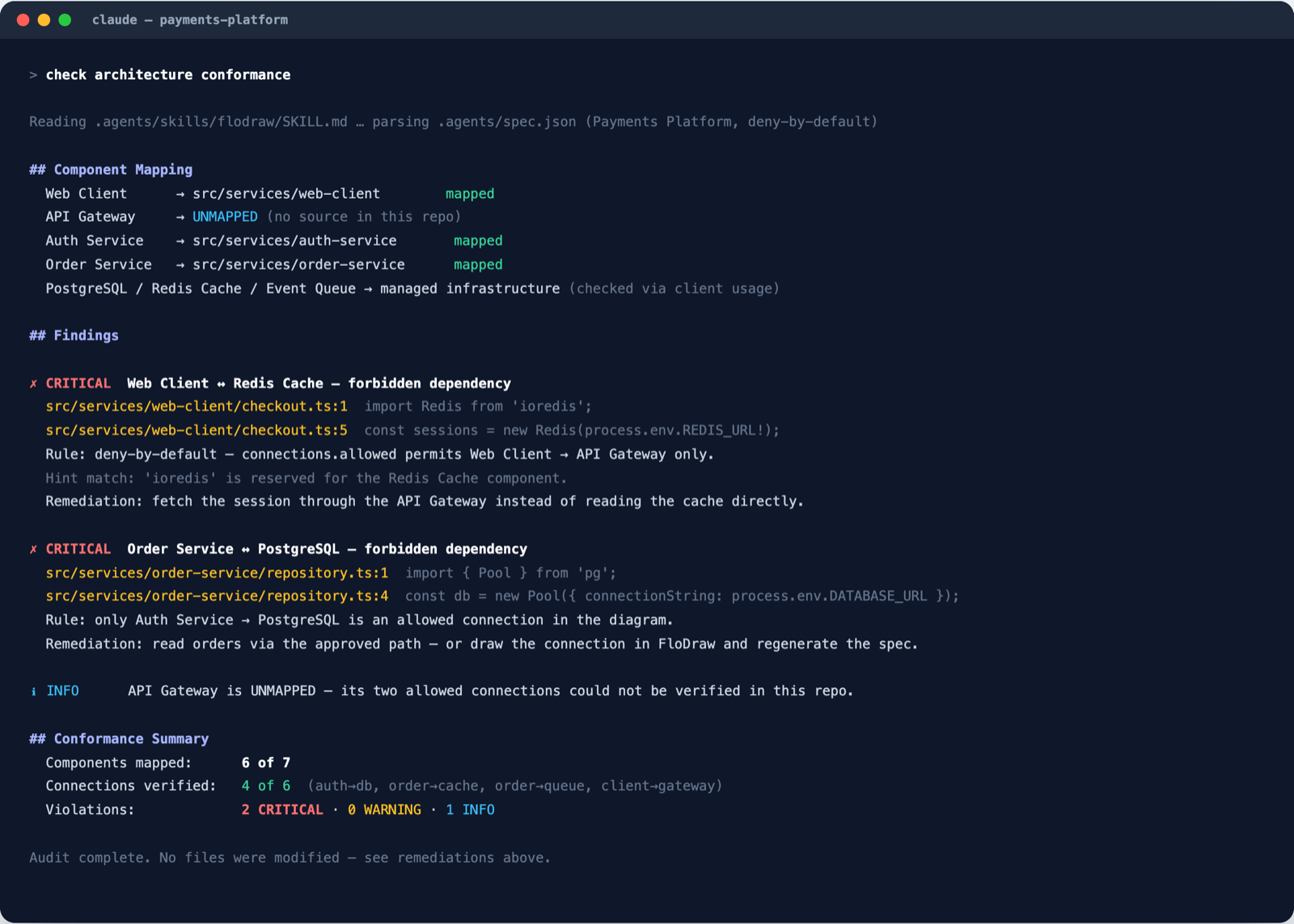
Task: Click 'CRITICAL' label of the Order Service finding
Action: click(x=78, y=549)
